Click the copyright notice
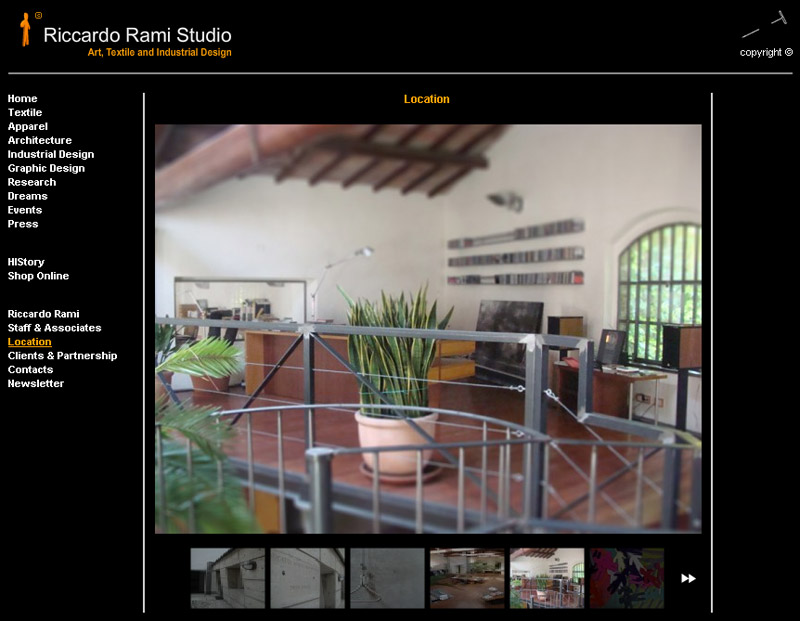Screen dimensions: 800x621 [766, 53]
